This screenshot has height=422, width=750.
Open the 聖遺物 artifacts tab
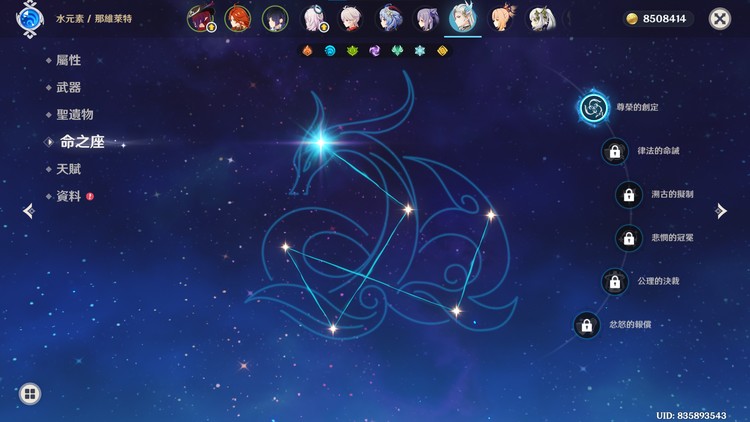click(x=75, y=115)
